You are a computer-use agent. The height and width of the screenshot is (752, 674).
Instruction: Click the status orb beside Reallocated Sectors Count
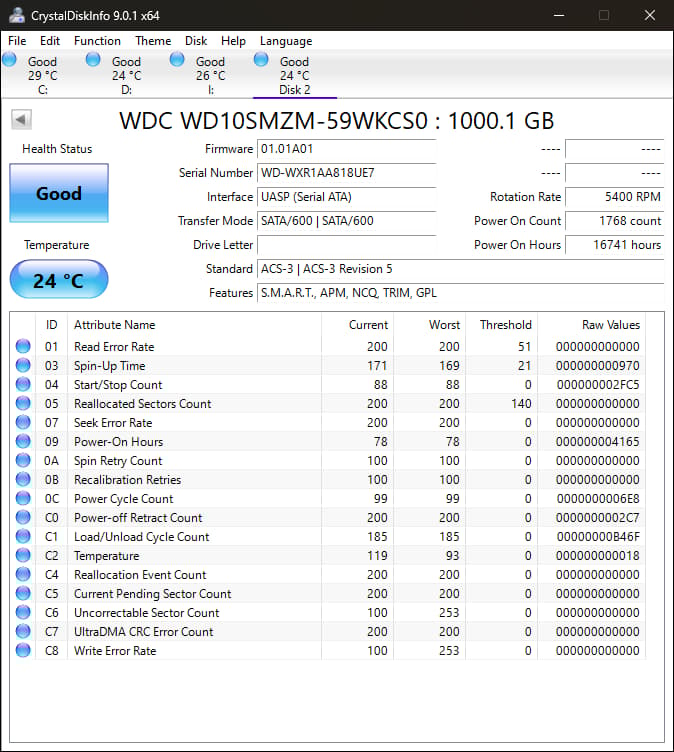click(x=23, y=404)
